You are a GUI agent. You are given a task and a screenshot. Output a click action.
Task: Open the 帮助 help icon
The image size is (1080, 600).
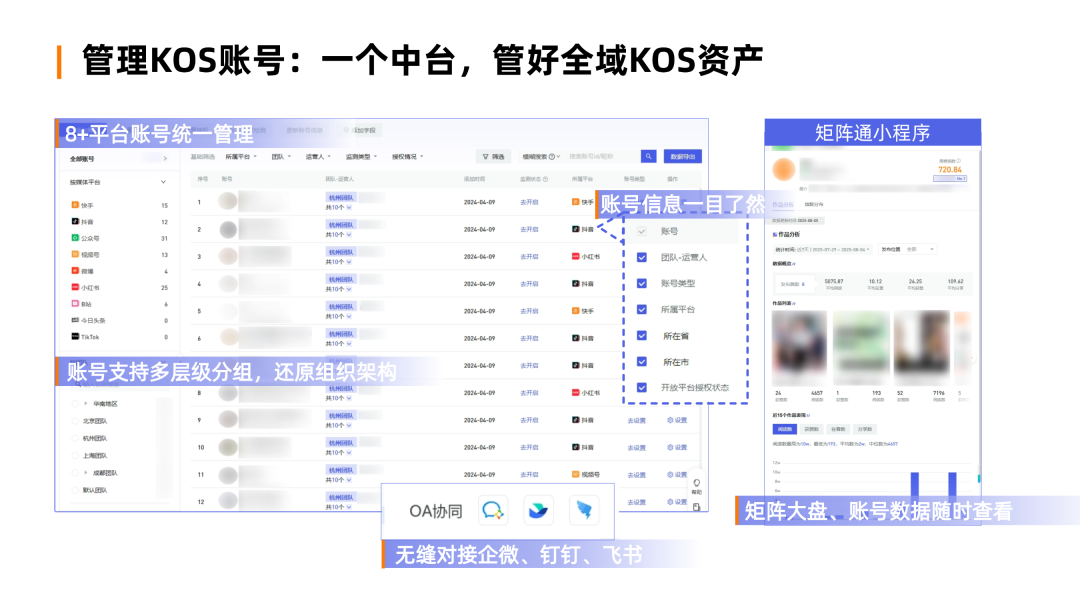click(696, 485)
